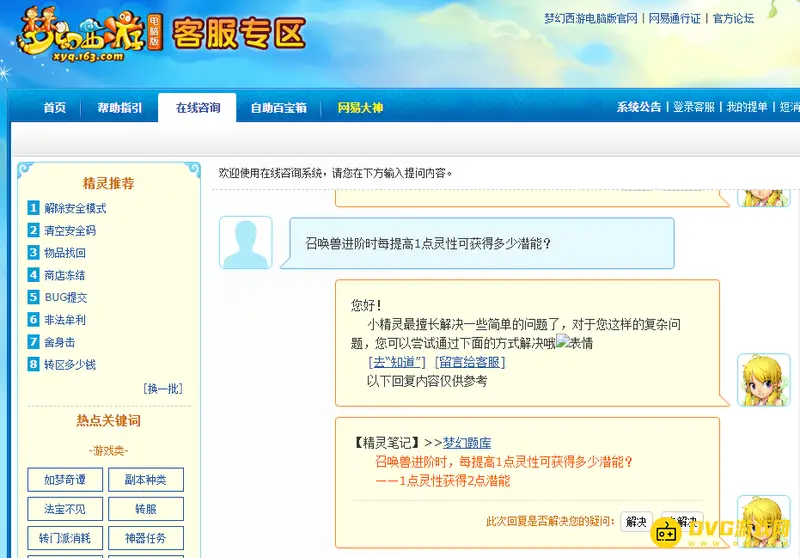The height and width of the screenshot is (558, 800).
Task: Select the 清空安全码 recommendation
Action: (70, 231)
